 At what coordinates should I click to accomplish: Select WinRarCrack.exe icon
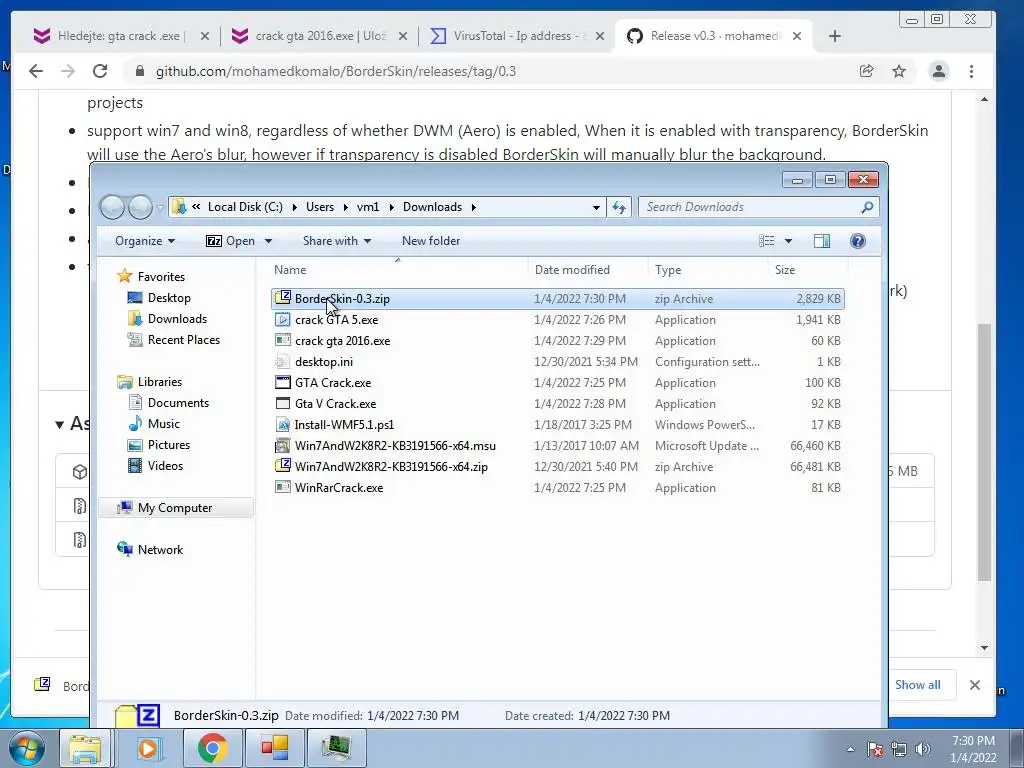click(x=283, y=487)
